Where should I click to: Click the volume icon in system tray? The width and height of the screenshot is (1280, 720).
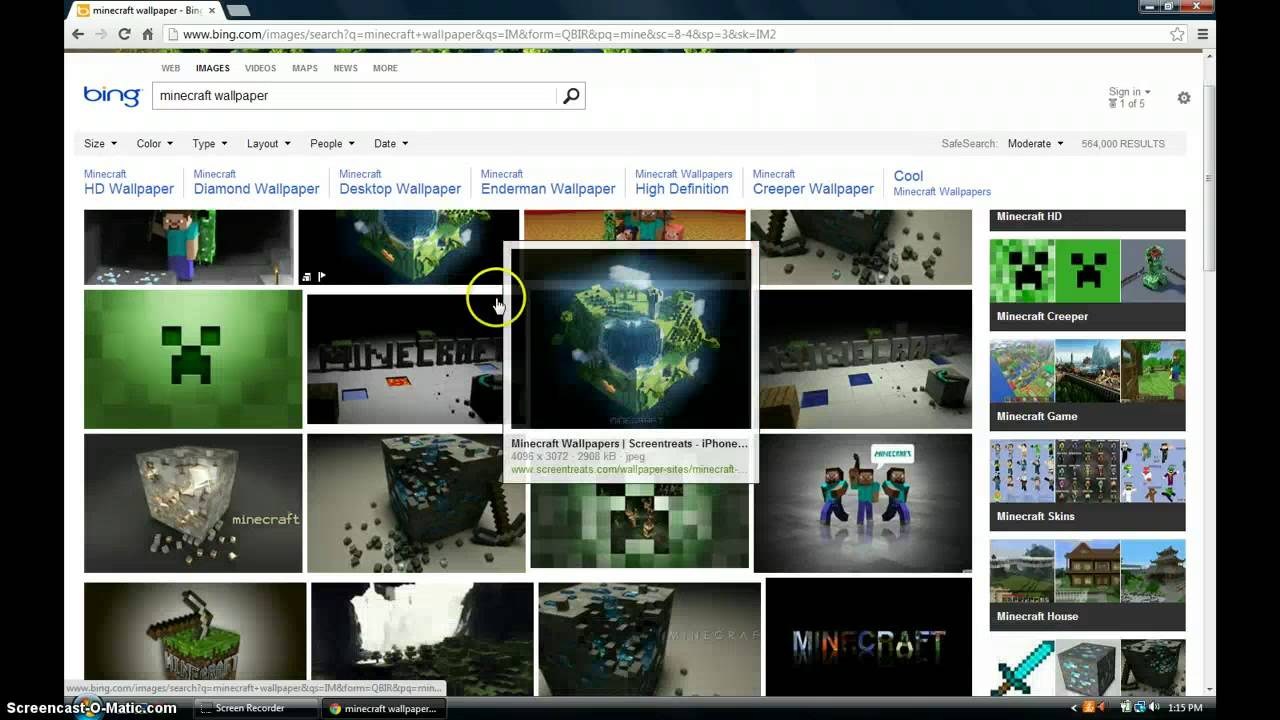[x=1153, y=708]
